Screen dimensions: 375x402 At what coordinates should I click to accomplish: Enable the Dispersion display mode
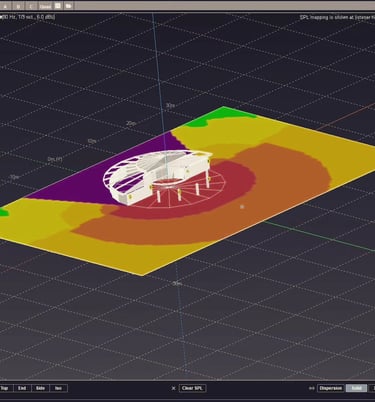[331, 388]
